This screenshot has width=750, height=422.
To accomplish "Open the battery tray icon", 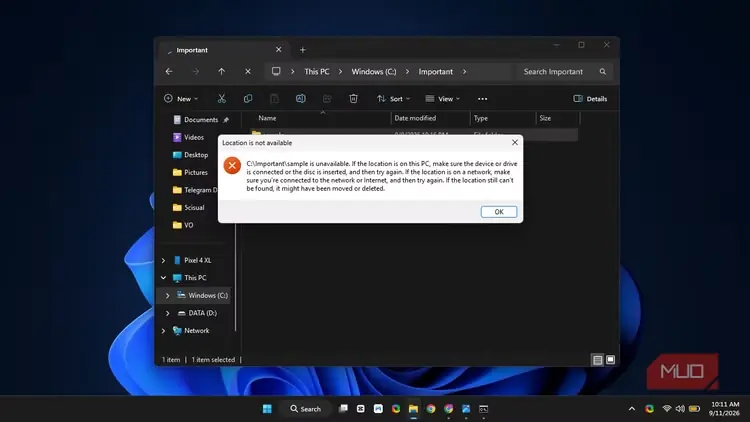I will coord(695,409).
